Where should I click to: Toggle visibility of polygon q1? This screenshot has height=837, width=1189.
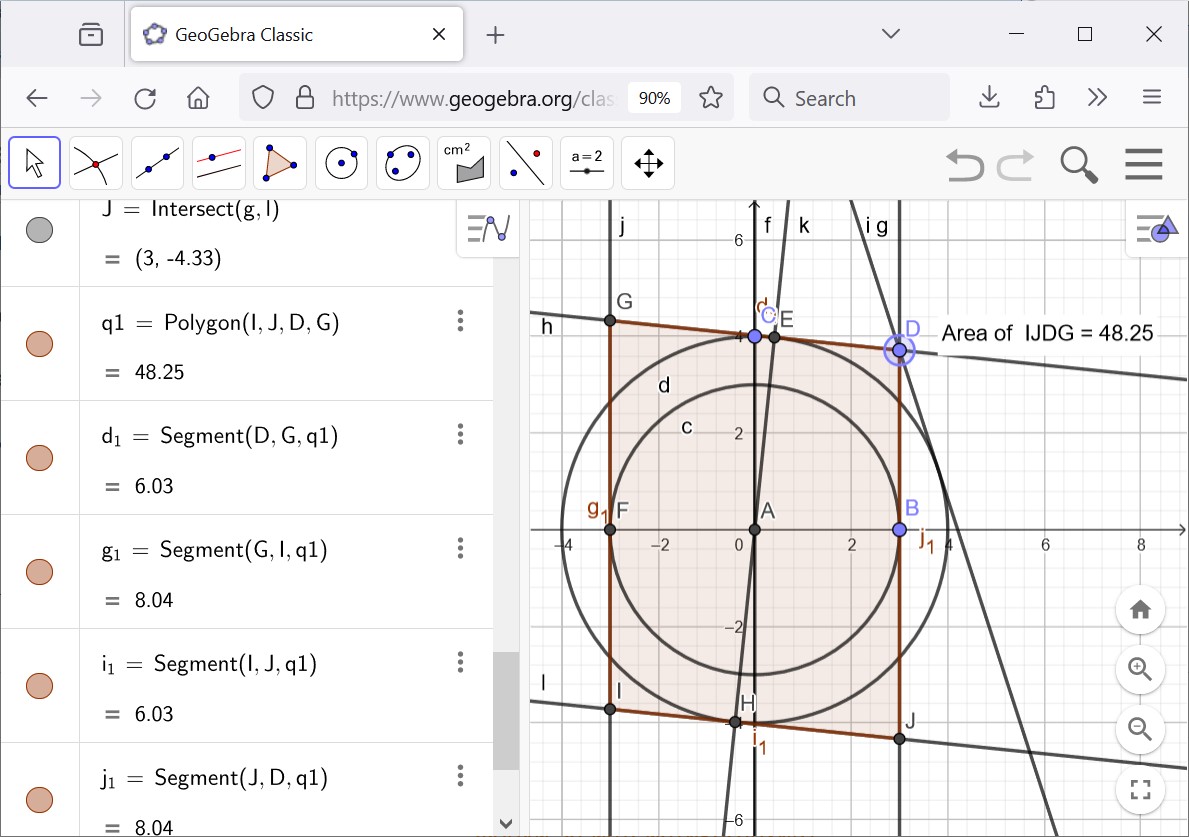coord(39,343)
